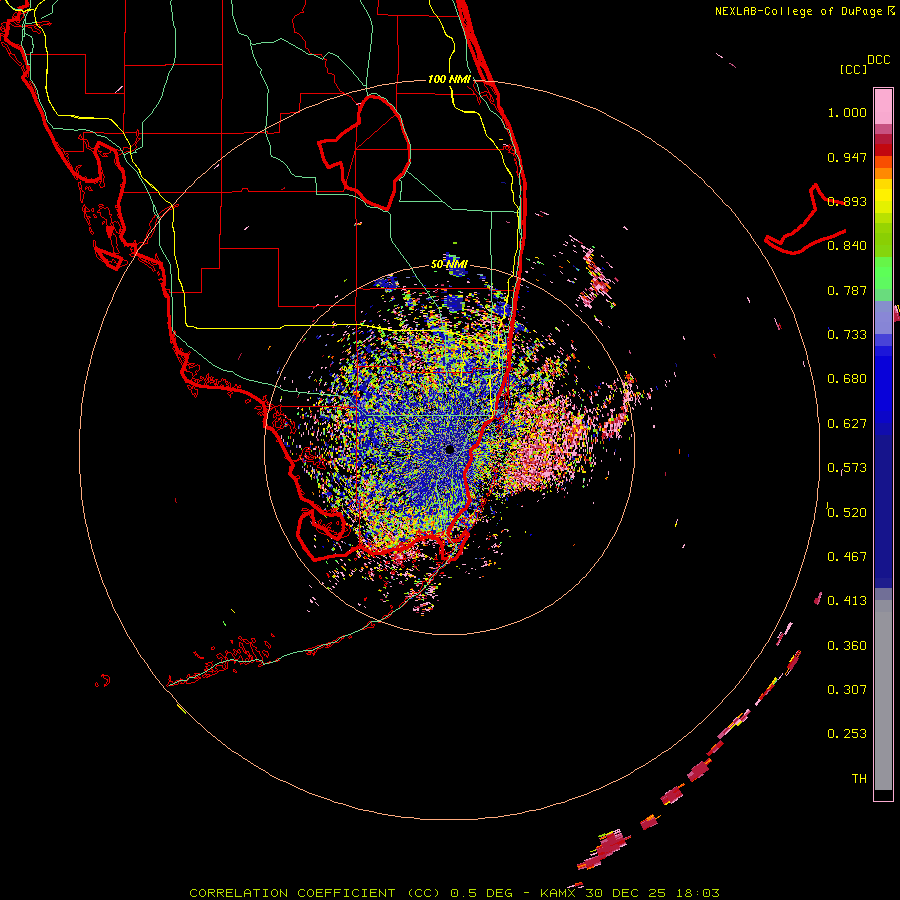Click the 0.840 scale value
Viewport: 900px width, 900px height.
(x=847, y=246)
